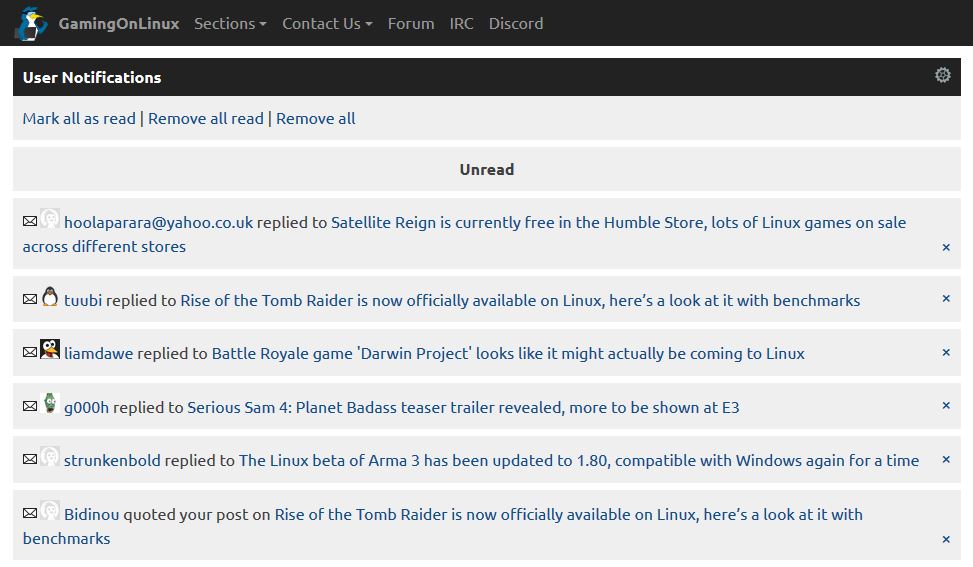Open the Discord nav link
The image size is (973, 567).
click(516, 23)
